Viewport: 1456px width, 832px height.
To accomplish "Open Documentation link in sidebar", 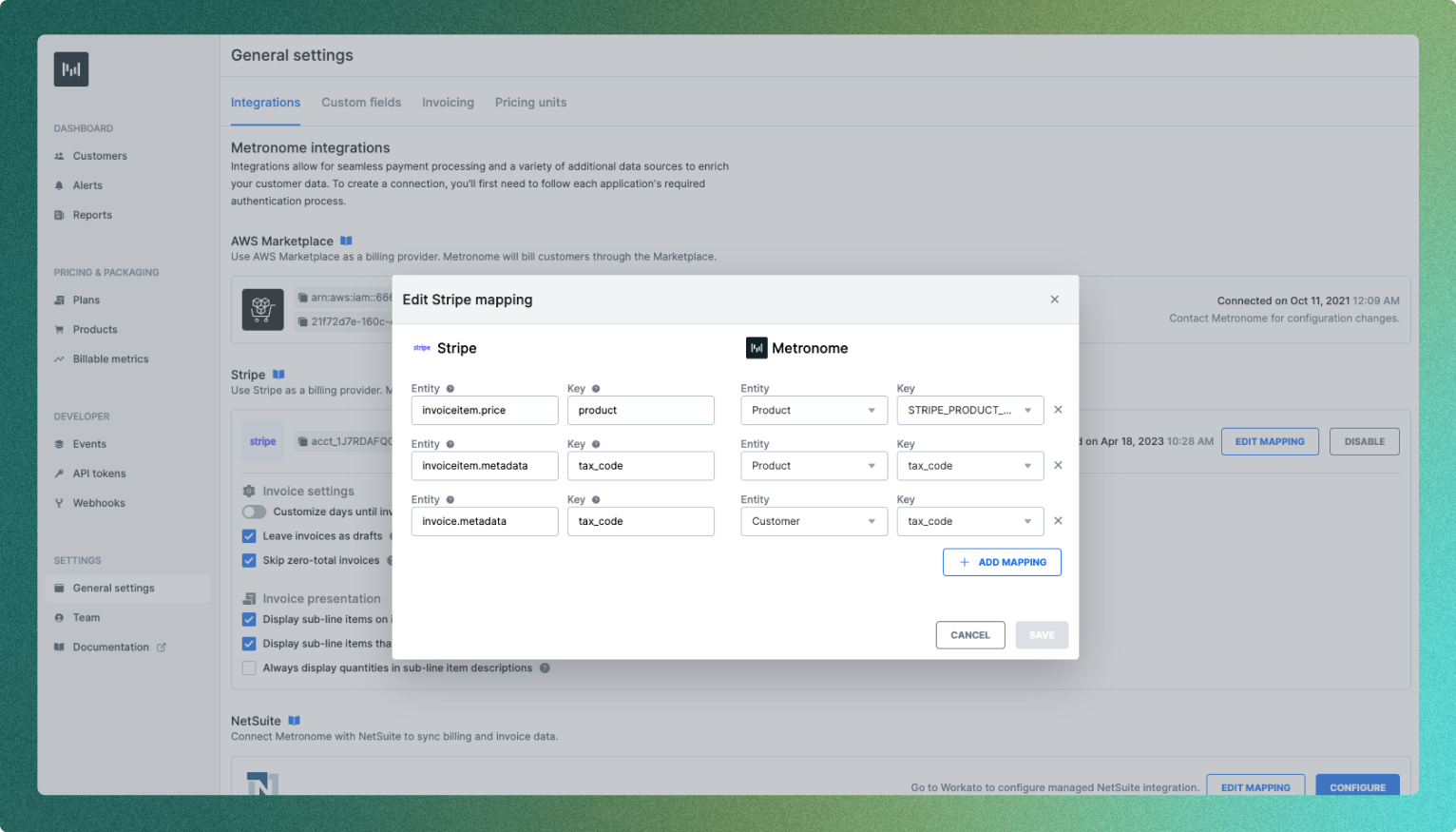I will click(x=111, y=648).
